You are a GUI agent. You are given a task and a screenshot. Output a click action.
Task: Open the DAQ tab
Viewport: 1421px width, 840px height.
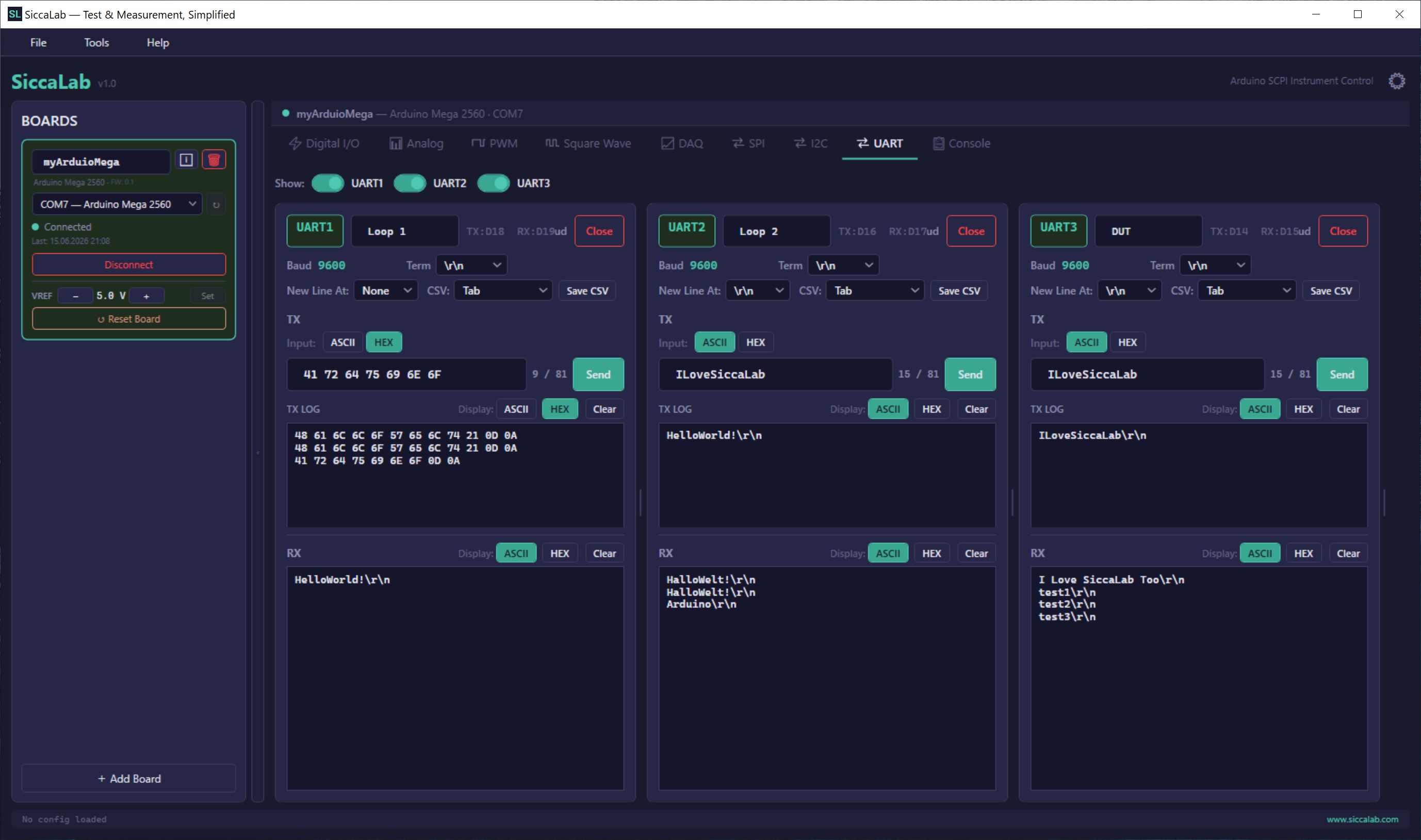coord(682,143)
